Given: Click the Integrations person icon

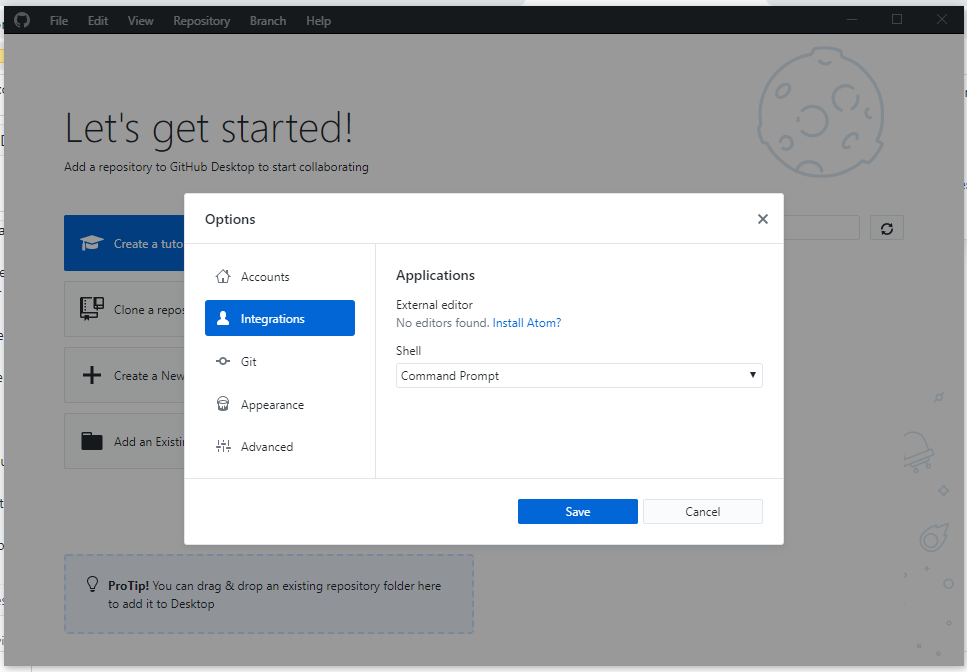Looking at the screenshot, I should [x=222, y=318].
